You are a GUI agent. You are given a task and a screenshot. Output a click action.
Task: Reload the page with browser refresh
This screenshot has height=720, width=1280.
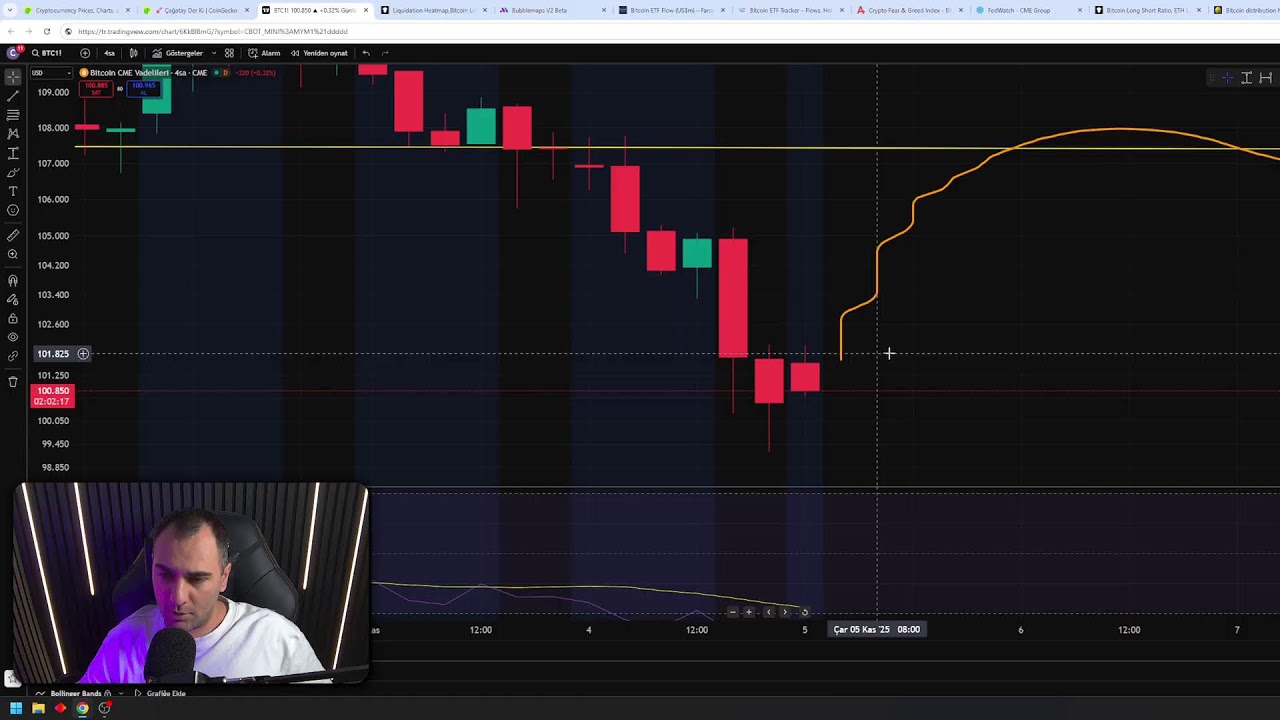point(47,31)
